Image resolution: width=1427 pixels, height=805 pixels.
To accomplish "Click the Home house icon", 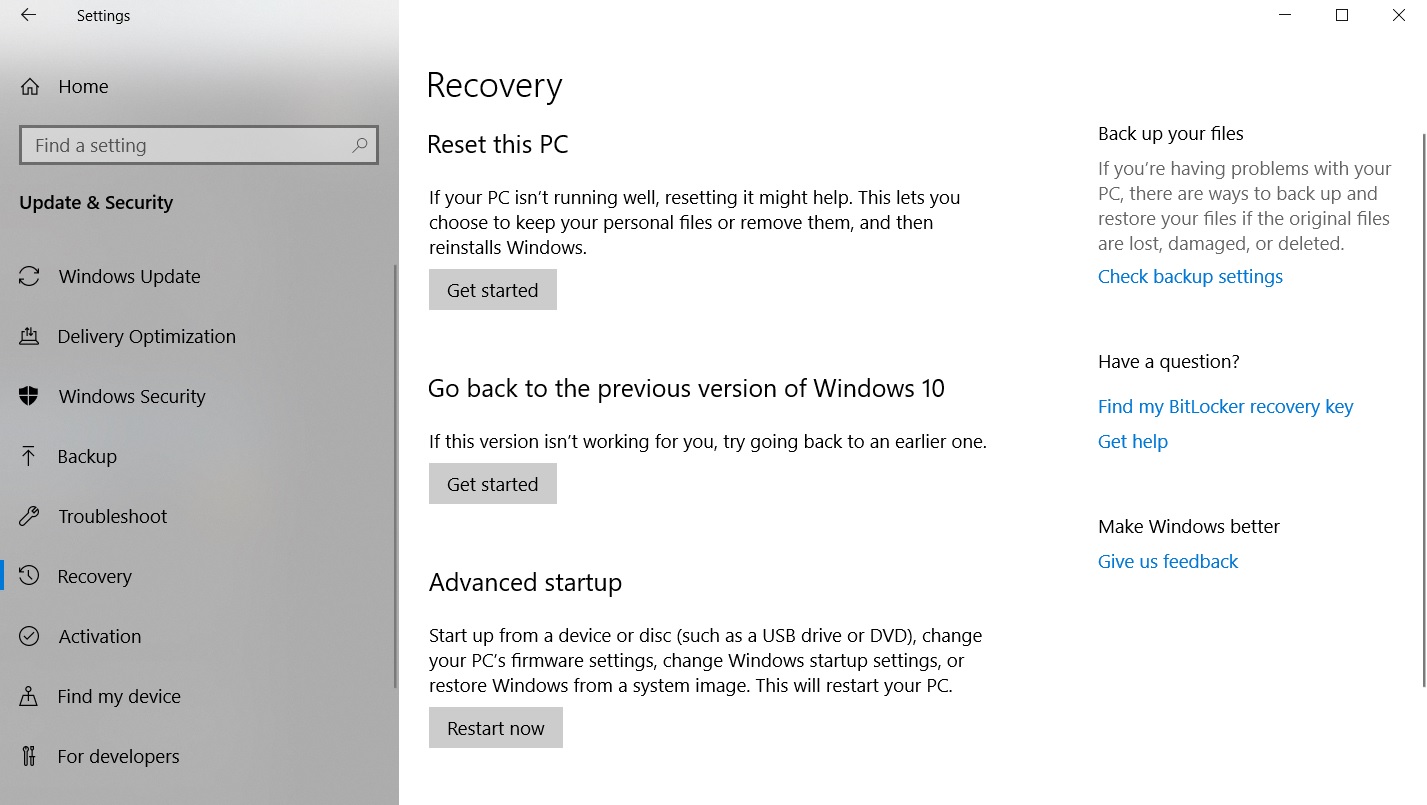I will pos(30,87).
